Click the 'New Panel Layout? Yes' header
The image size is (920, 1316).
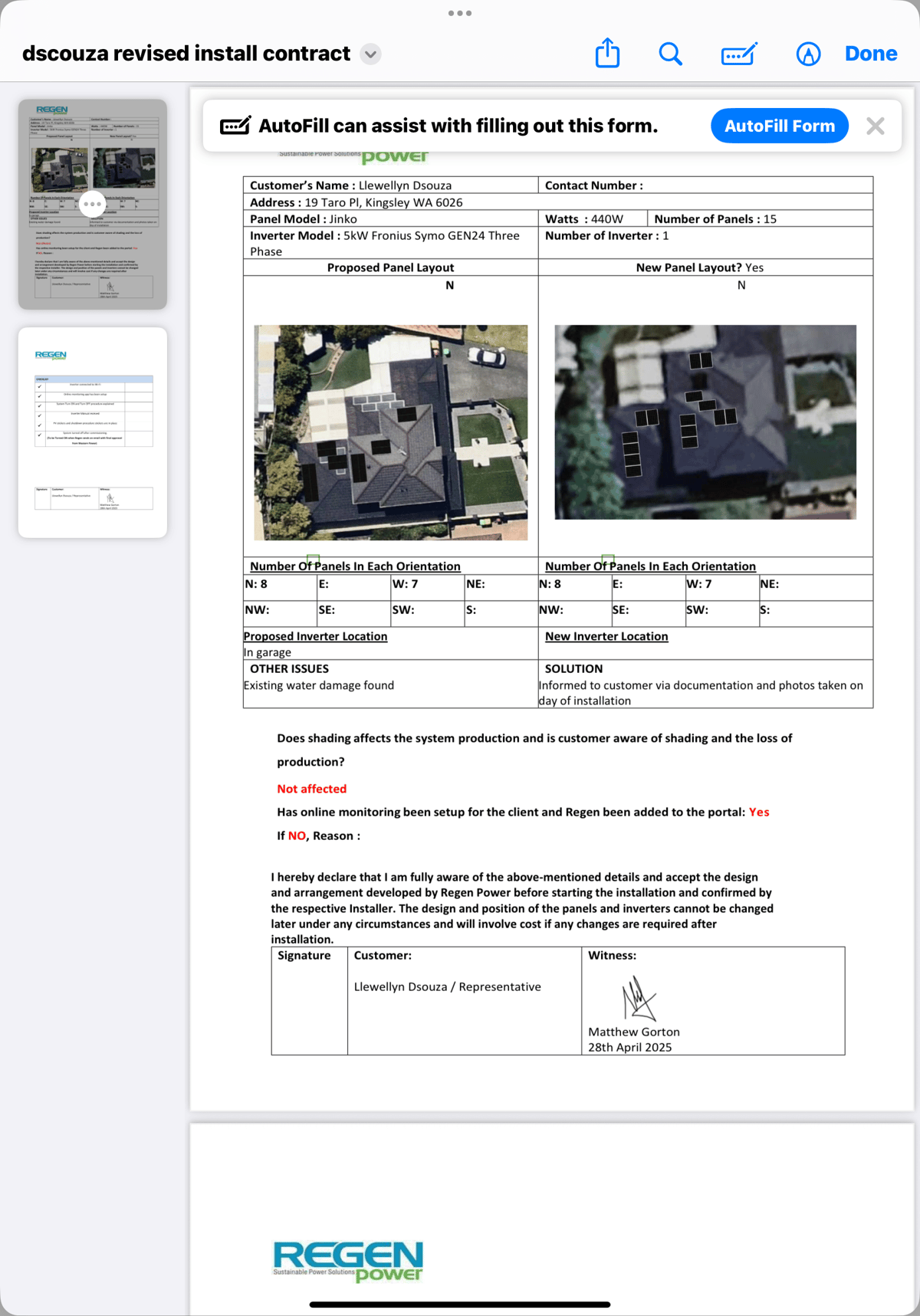click(700, 267)
